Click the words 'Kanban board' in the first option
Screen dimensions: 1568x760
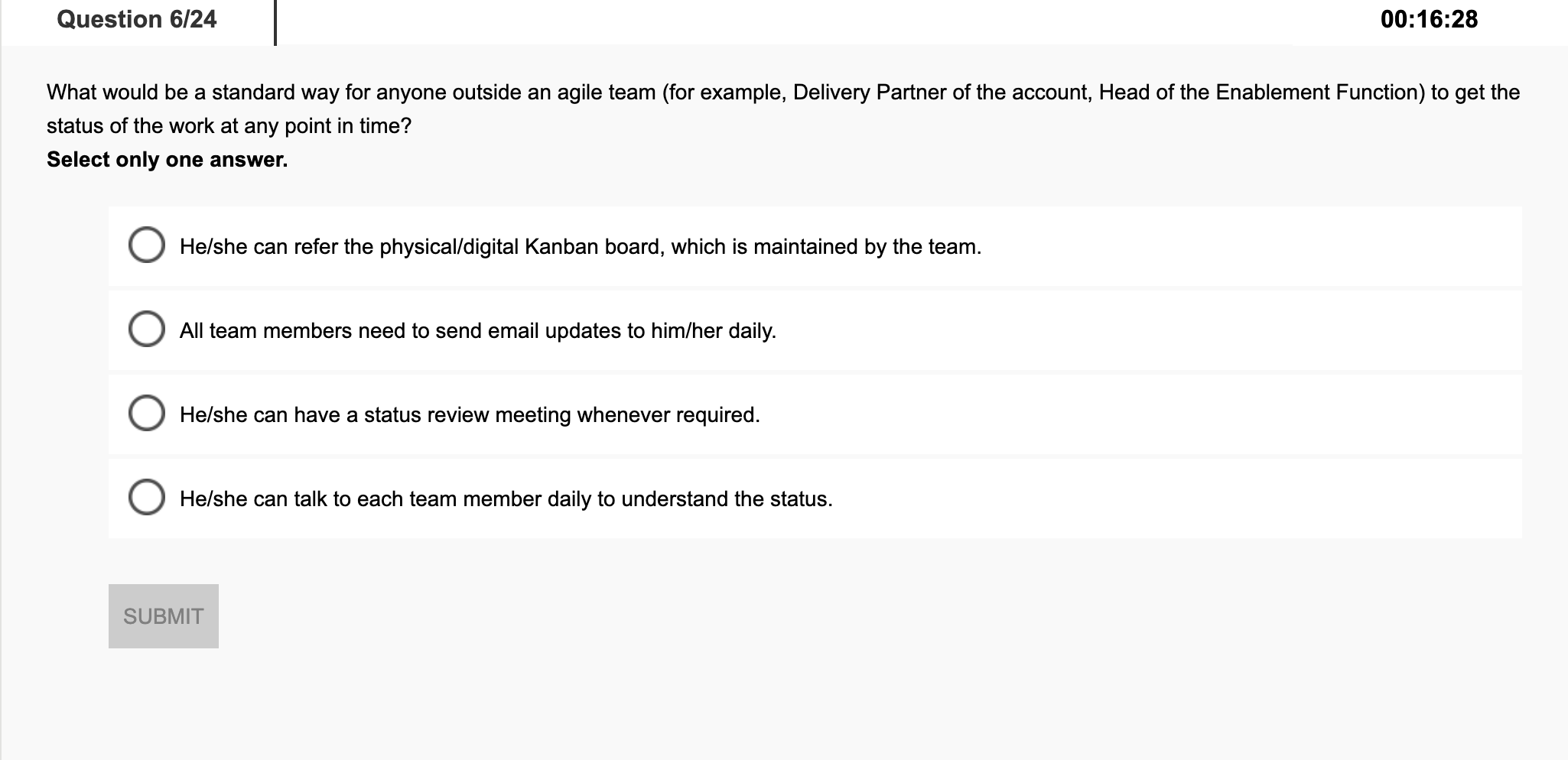tap(594, 246)
